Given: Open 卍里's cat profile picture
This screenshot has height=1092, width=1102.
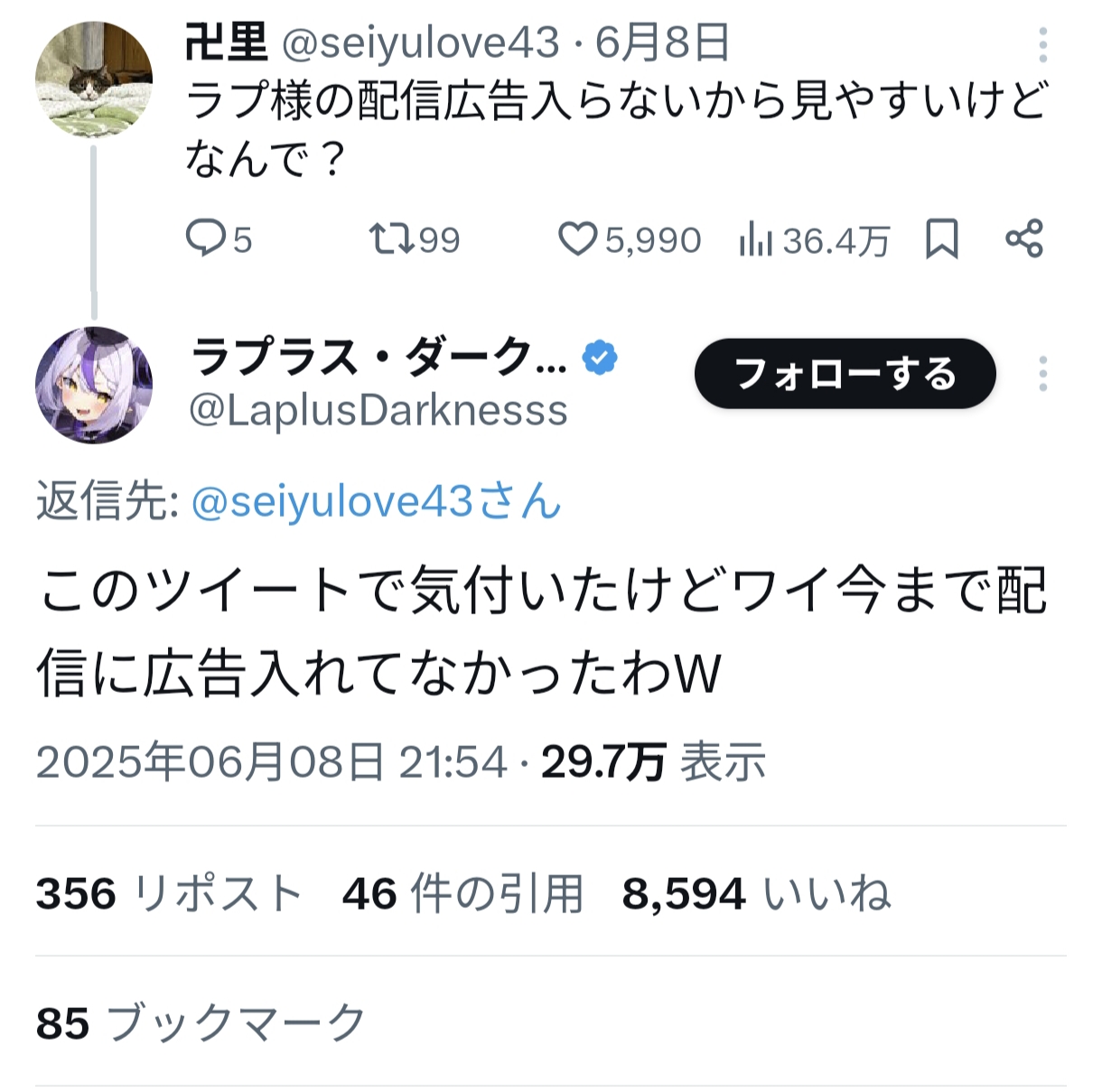Looking at the screenshot, I should pos(94,80).
